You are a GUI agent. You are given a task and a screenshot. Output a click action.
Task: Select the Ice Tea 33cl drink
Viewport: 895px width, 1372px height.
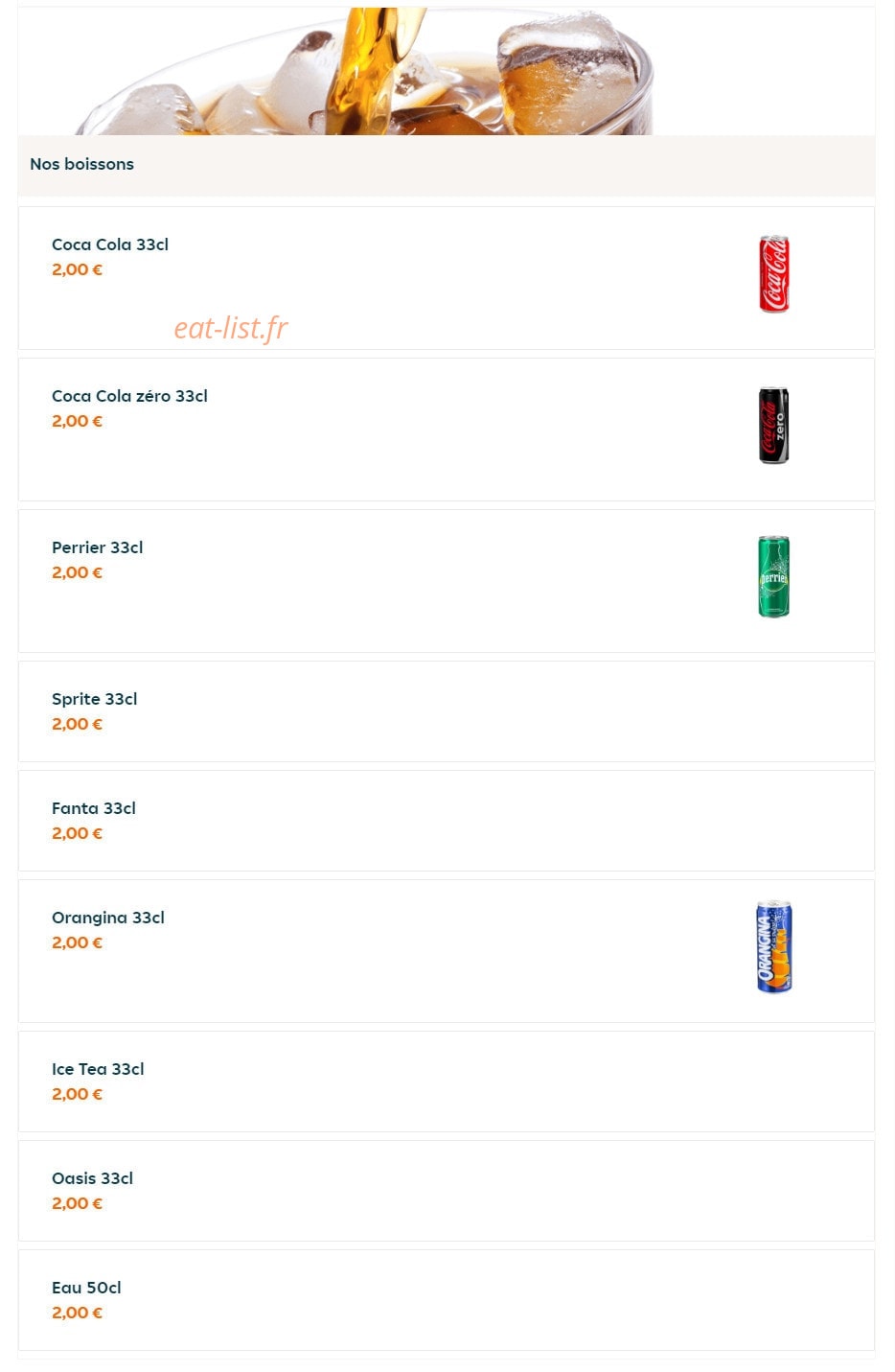pos(447,1081)
